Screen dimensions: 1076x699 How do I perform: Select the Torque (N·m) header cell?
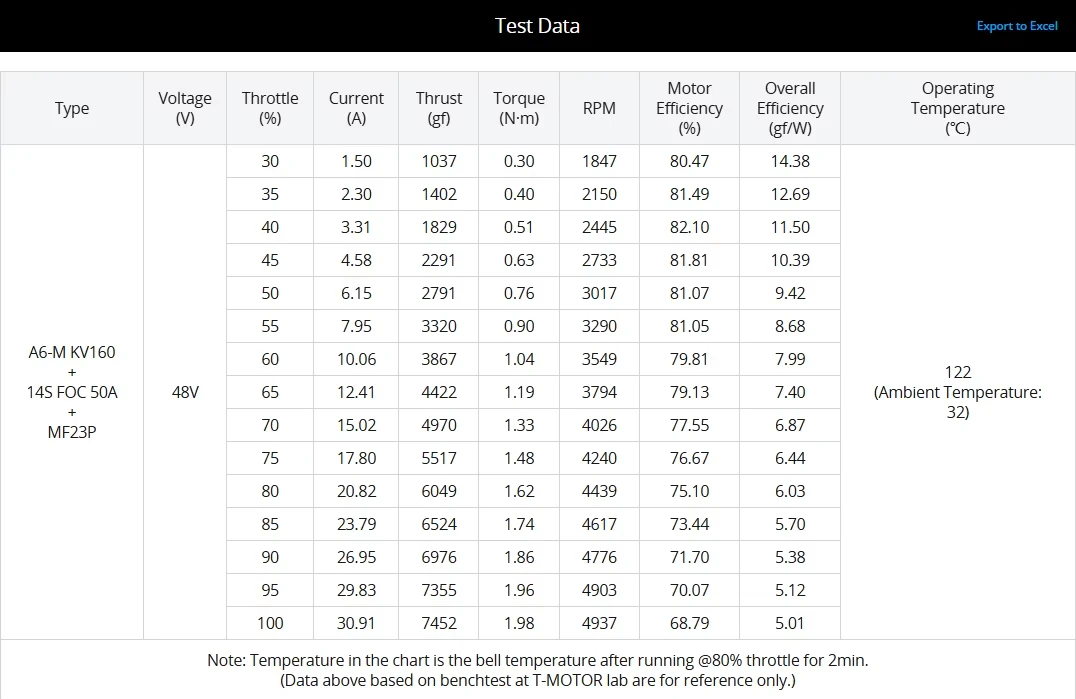click(519, 108)
